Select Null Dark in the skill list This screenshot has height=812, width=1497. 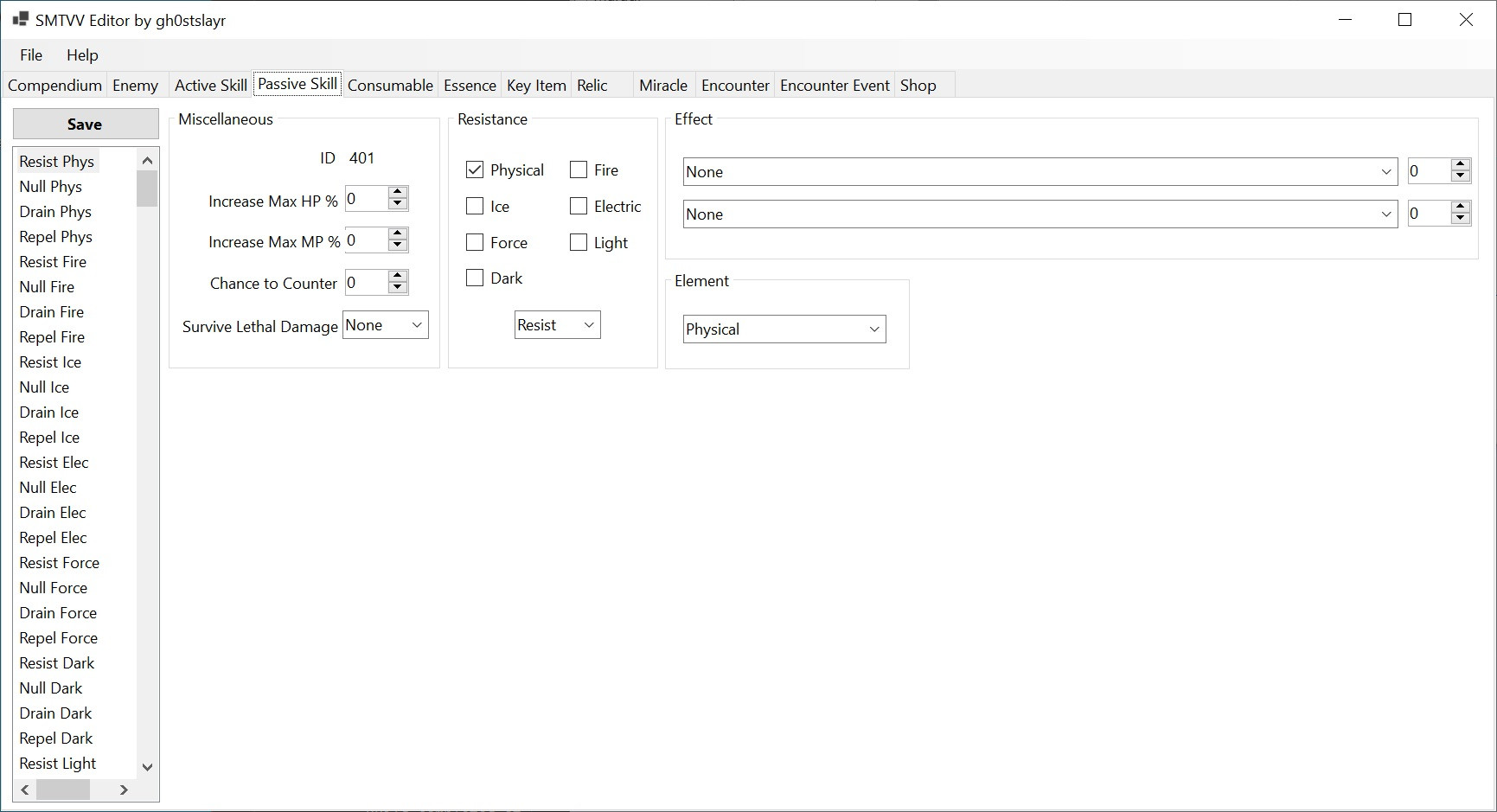[51, 688]
